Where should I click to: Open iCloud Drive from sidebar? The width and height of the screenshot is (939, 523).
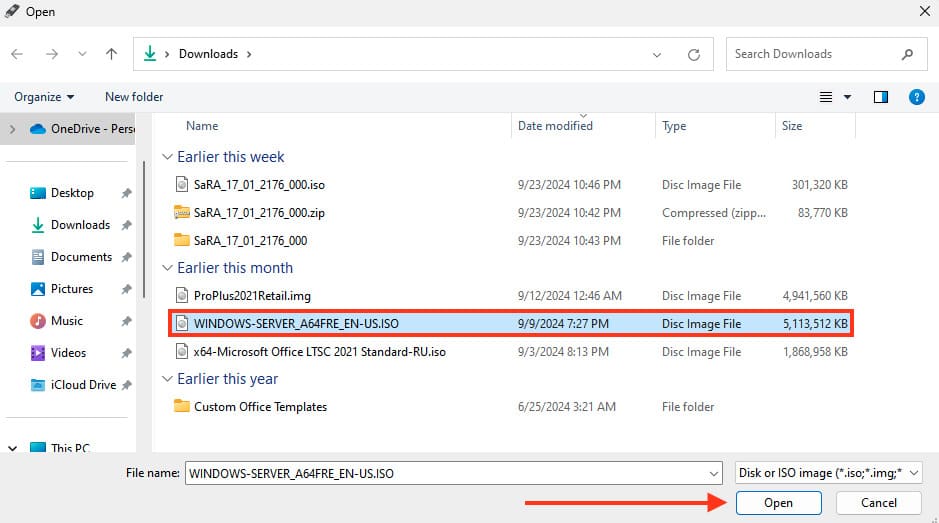click(x=83, y=385)
